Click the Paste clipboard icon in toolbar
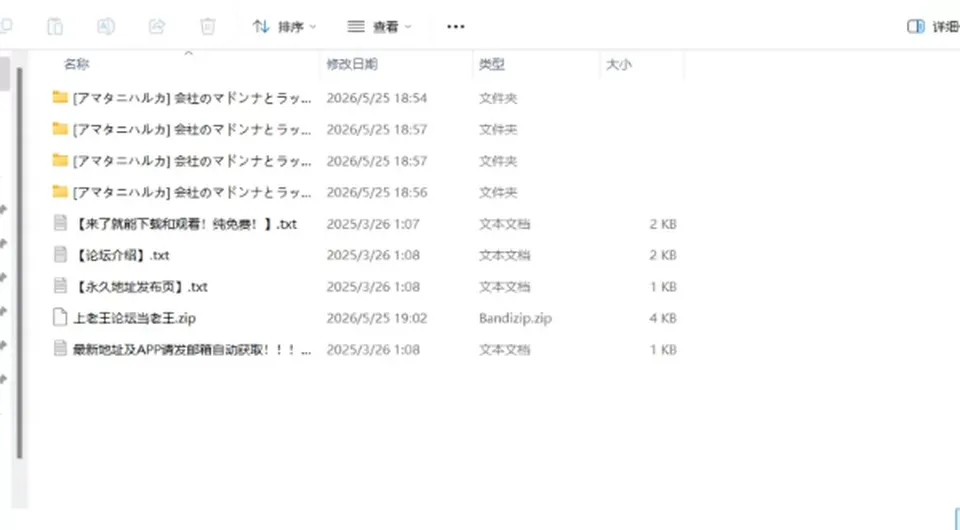960x530 pixels. pos(55,26)
